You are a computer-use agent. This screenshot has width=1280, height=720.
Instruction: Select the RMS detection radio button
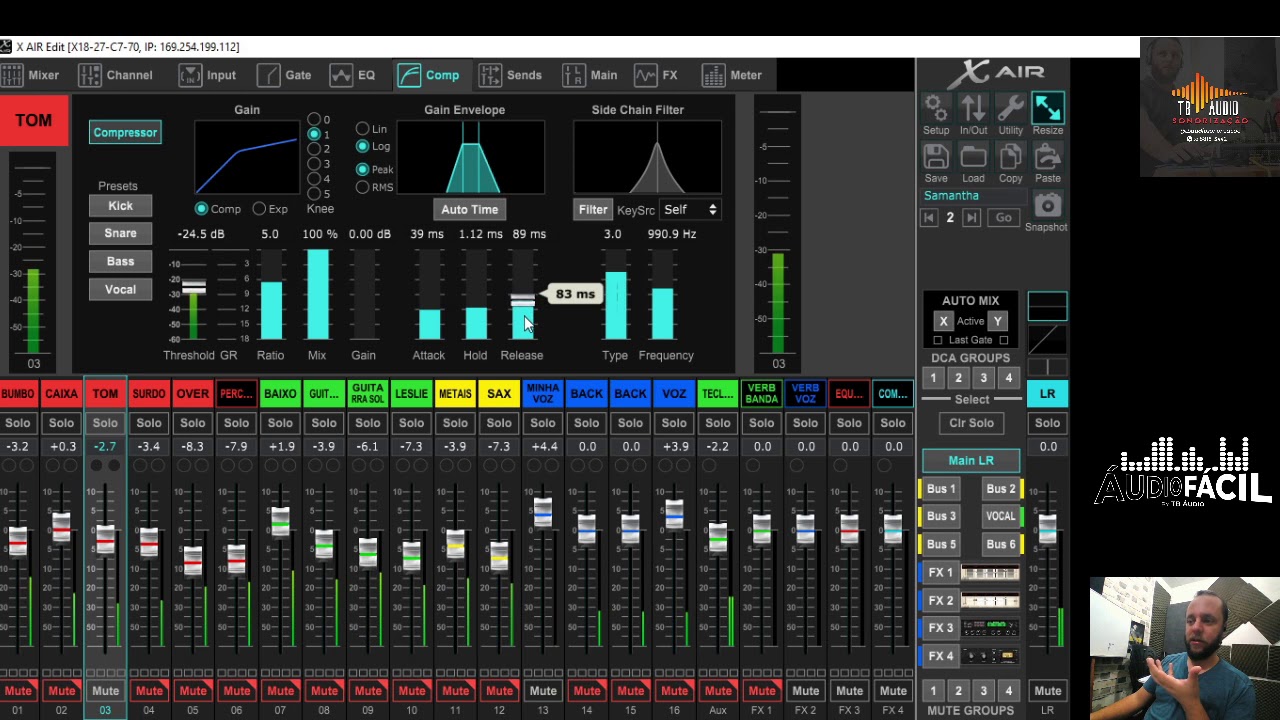tap(362, 187)
